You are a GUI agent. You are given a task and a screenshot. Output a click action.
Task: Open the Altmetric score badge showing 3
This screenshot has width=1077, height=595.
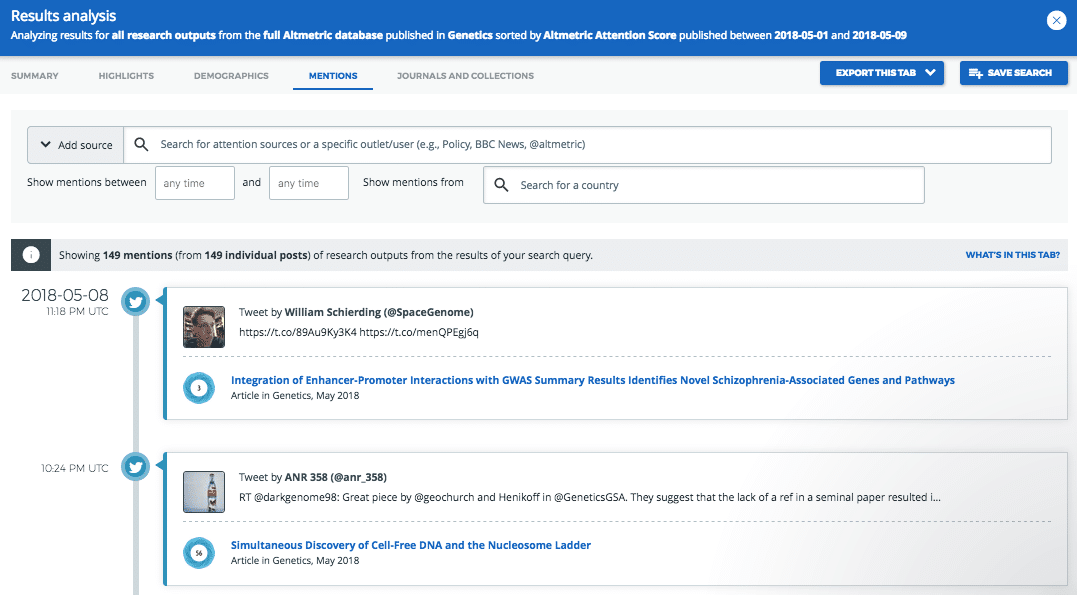pos(199,388)
